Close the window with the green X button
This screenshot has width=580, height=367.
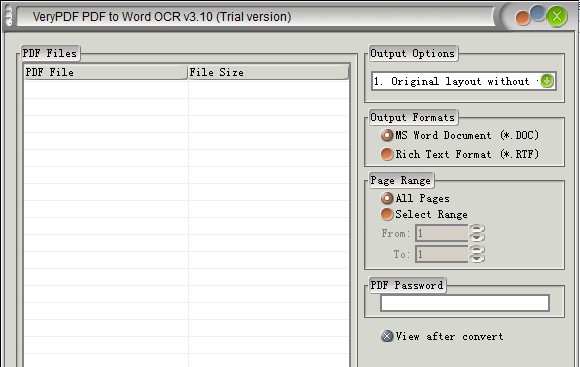click(557, 16)
